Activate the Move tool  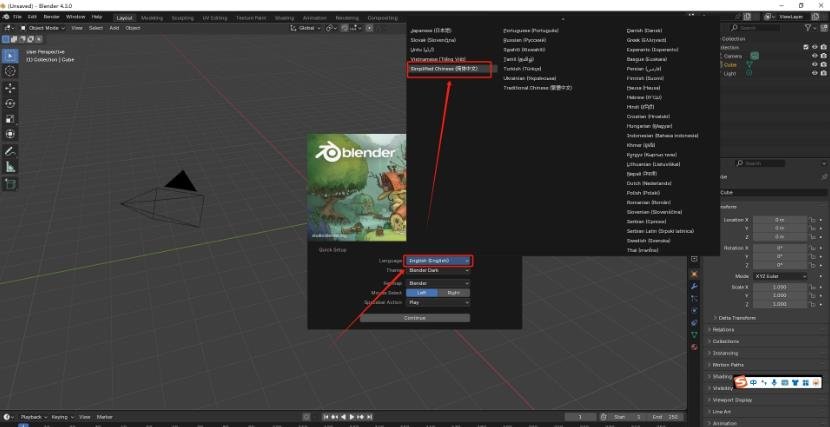(11, 88)
